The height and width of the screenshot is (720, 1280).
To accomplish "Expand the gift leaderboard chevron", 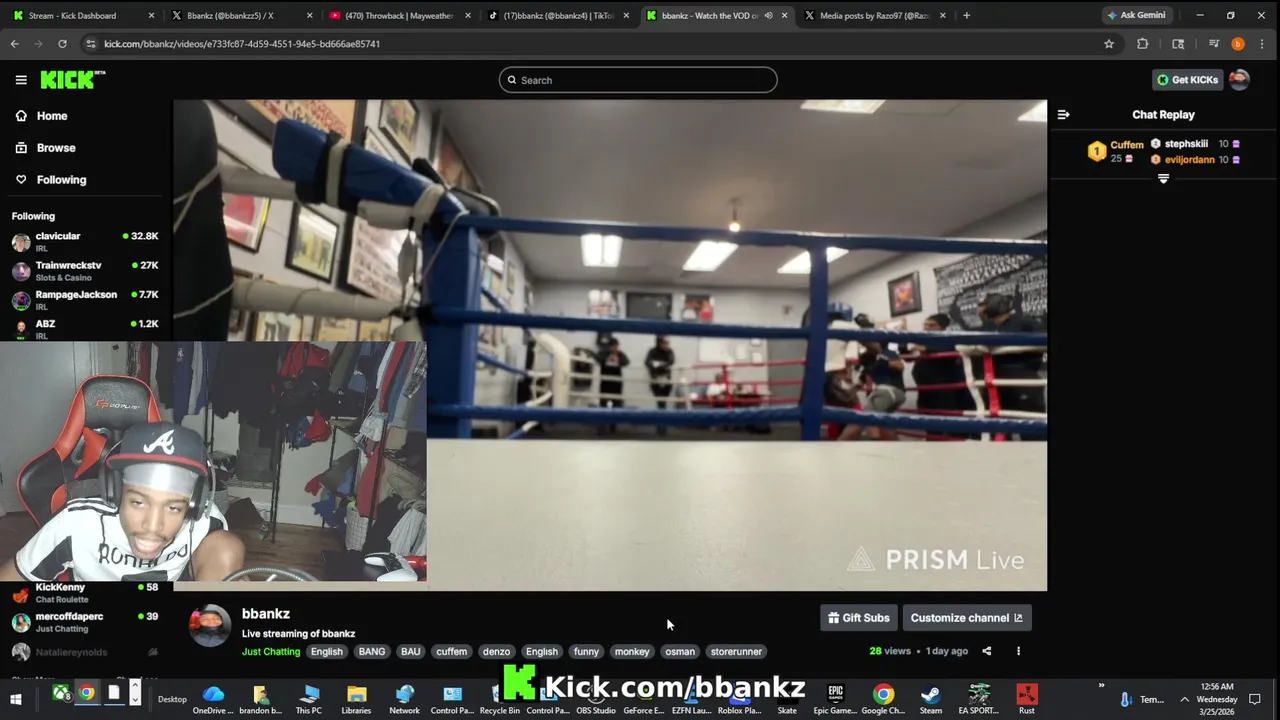I will [x=1163, y=179].
